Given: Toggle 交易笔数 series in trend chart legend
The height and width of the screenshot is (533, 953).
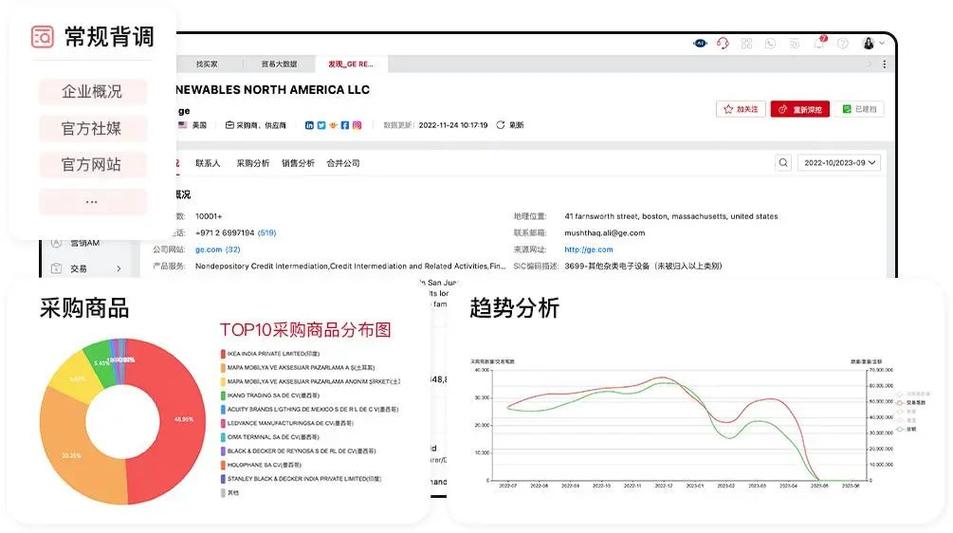Looking at the screenshot, I should coord(910,403).
